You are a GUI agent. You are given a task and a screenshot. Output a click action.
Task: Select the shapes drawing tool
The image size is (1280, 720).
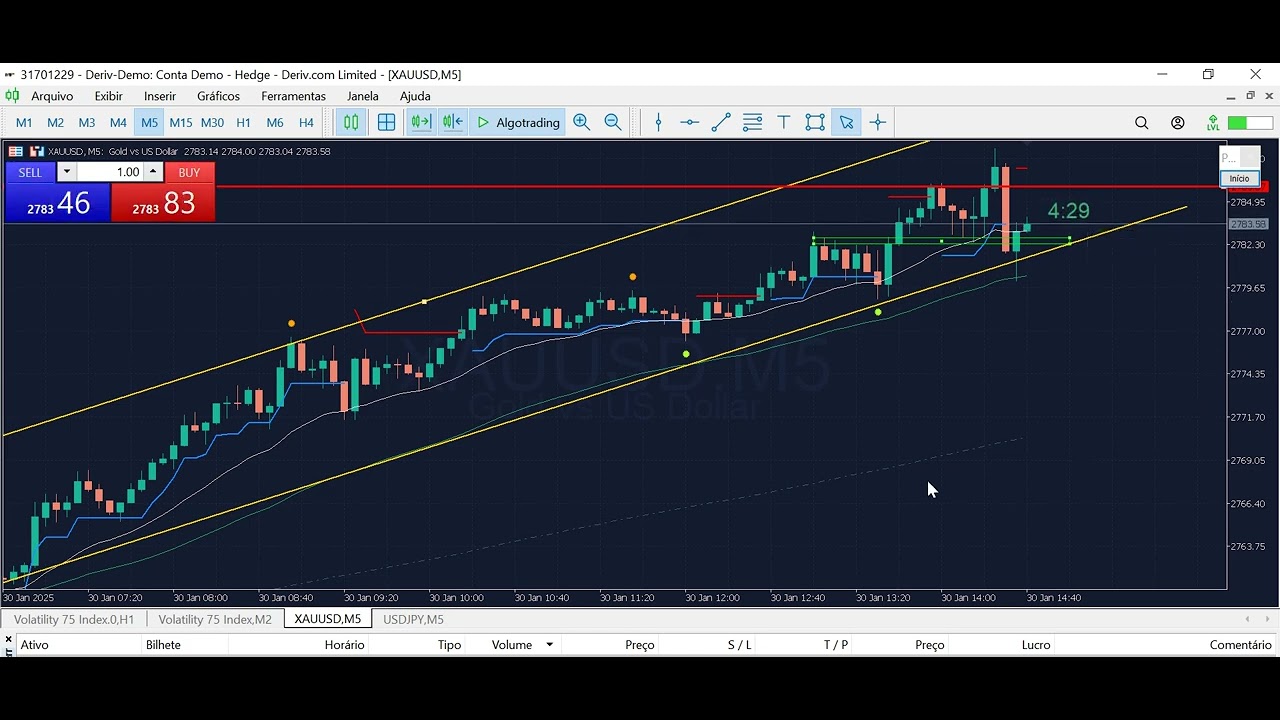point(815,122)
